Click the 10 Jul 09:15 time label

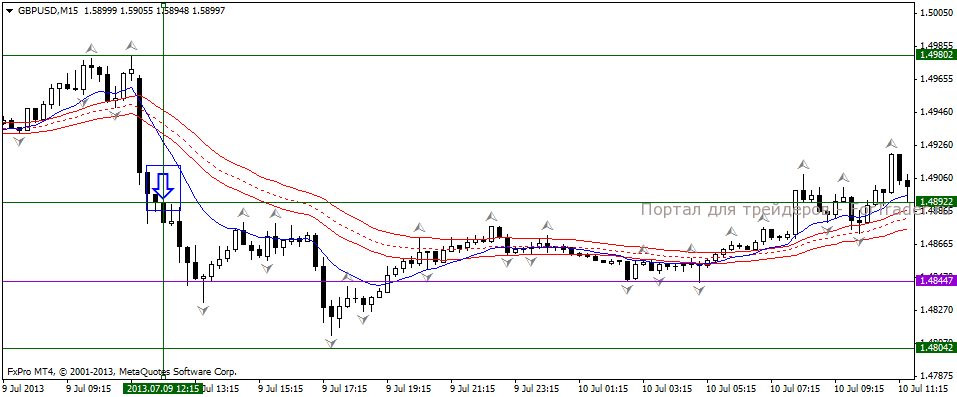[859, 388]
